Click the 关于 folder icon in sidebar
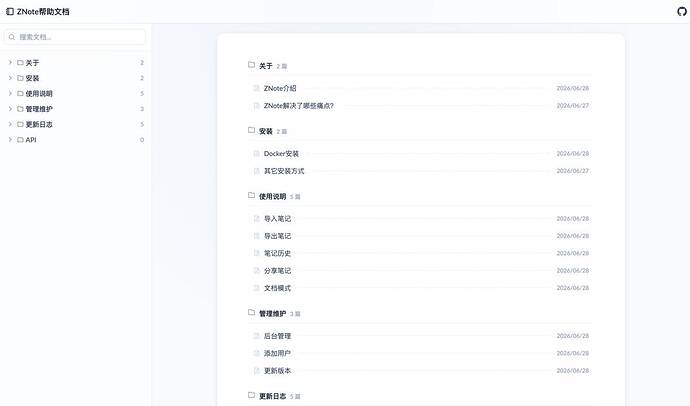This screenshot has height=406, width=690. (x=20, y=63)
